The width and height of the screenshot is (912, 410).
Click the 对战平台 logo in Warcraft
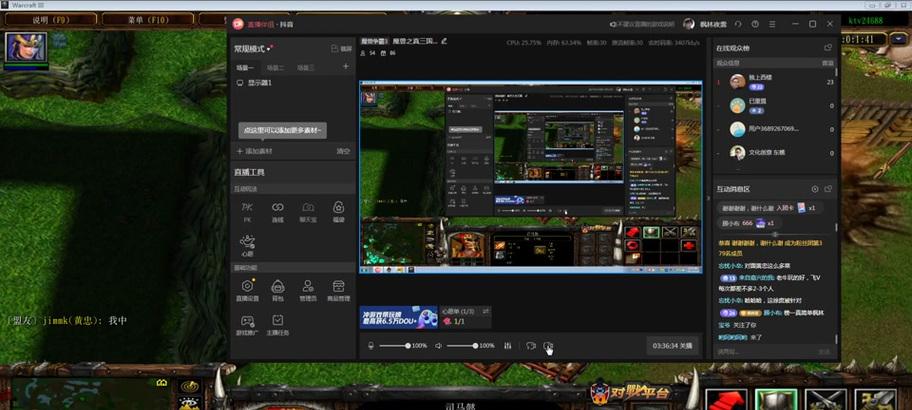pyautogui.click(x=630, y=392)
